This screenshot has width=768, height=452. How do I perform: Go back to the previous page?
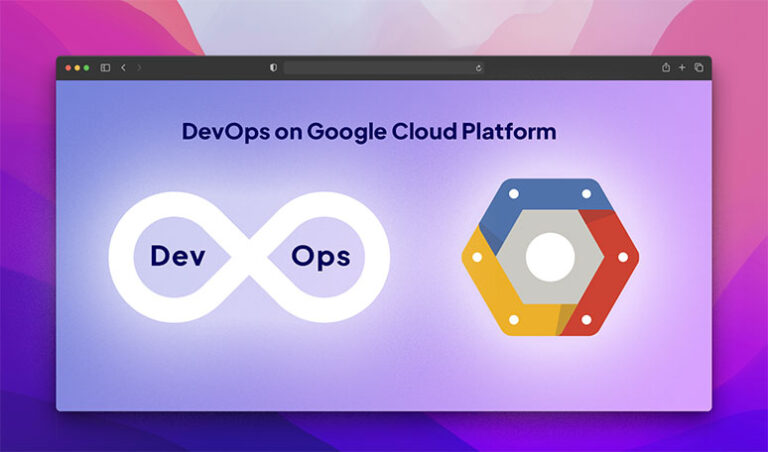point(123,68)
